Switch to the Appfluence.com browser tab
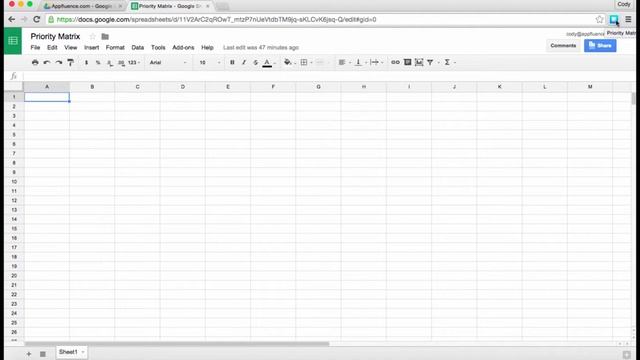The width and height of the screenshot is (640, 360). click(82, 6)
